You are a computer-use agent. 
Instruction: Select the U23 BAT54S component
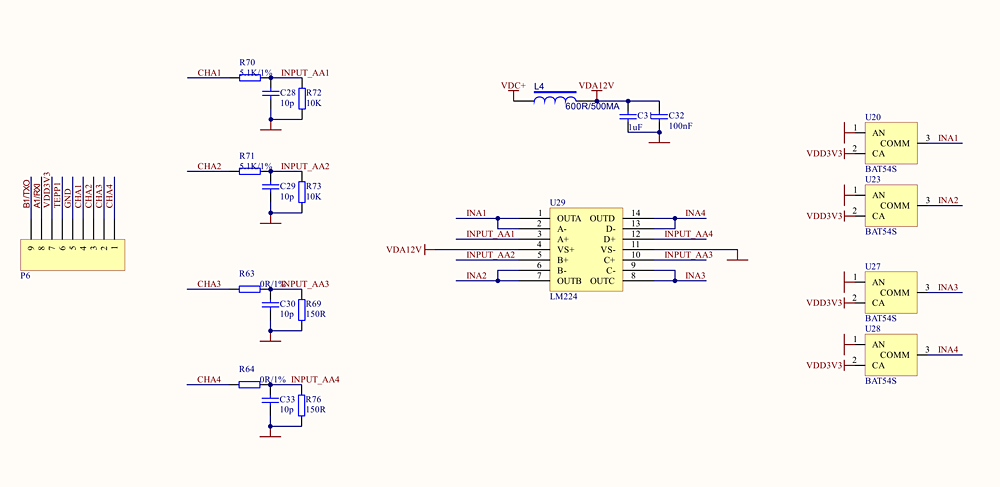[x=891, y=206]
